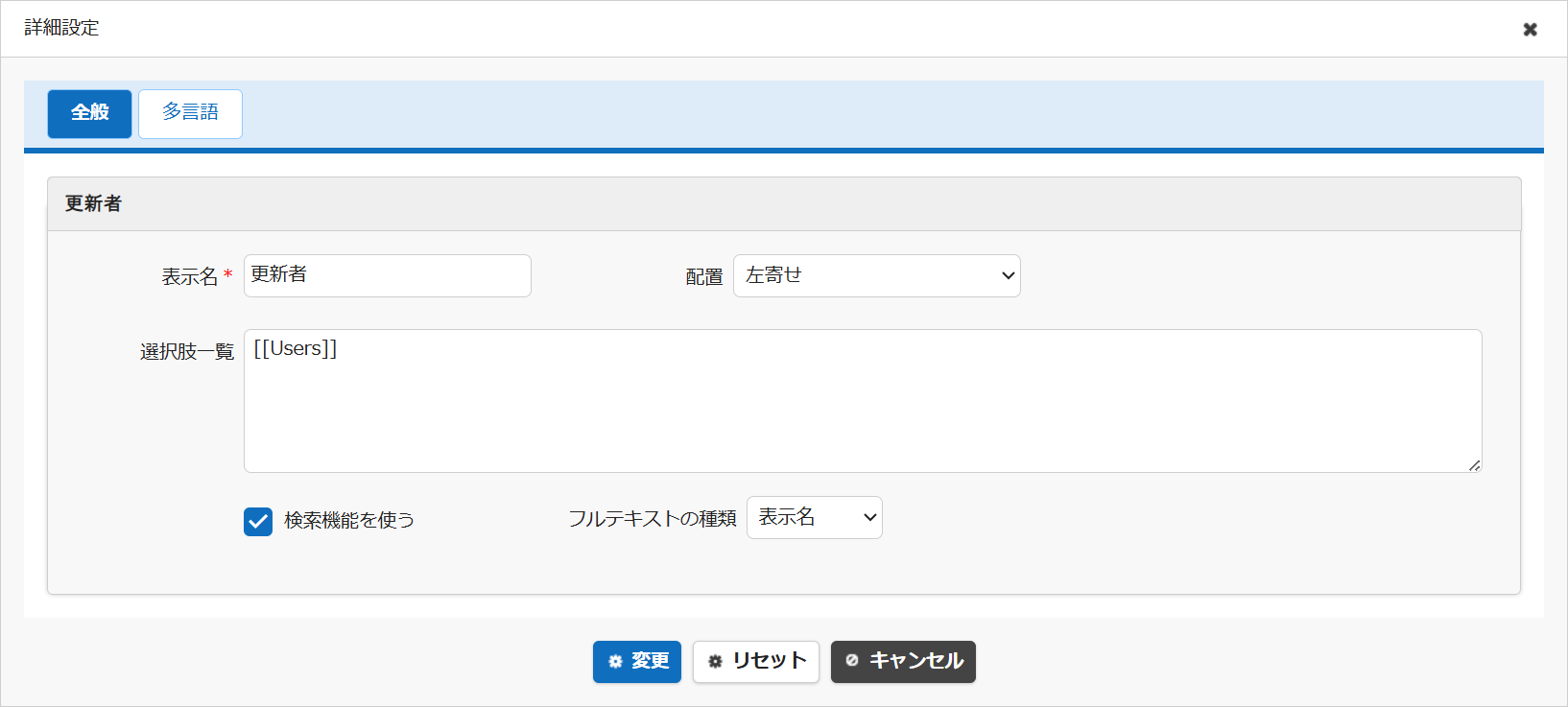The width and height of the screenshot is (1568, 707).
Task: Click the 表示名 input field
Action: [x=388, y=275]
